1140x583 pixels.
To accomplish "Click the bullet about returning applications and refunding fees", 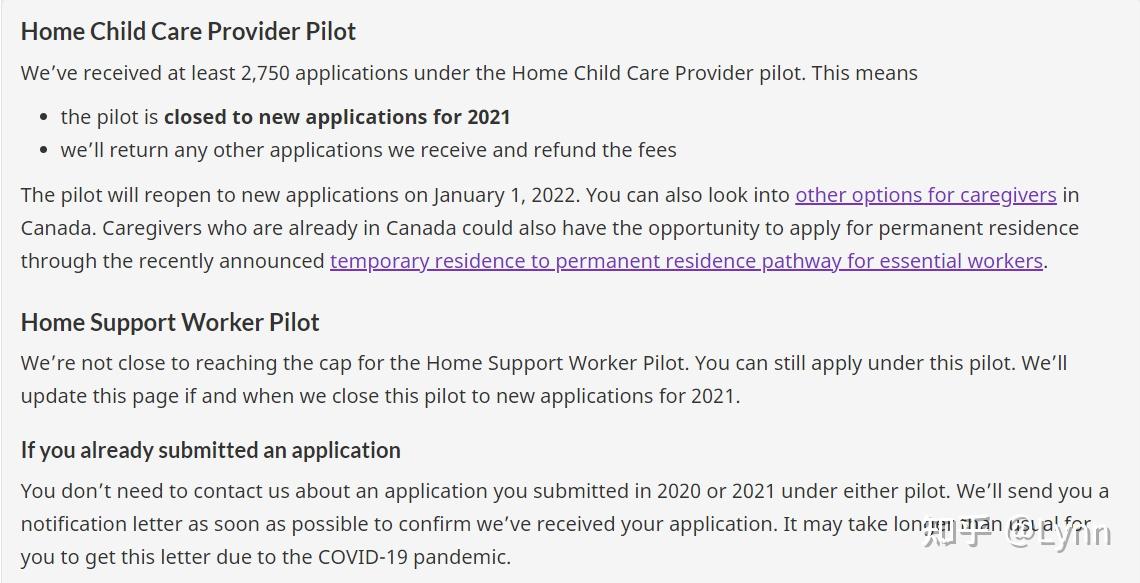I will [369, 150].
